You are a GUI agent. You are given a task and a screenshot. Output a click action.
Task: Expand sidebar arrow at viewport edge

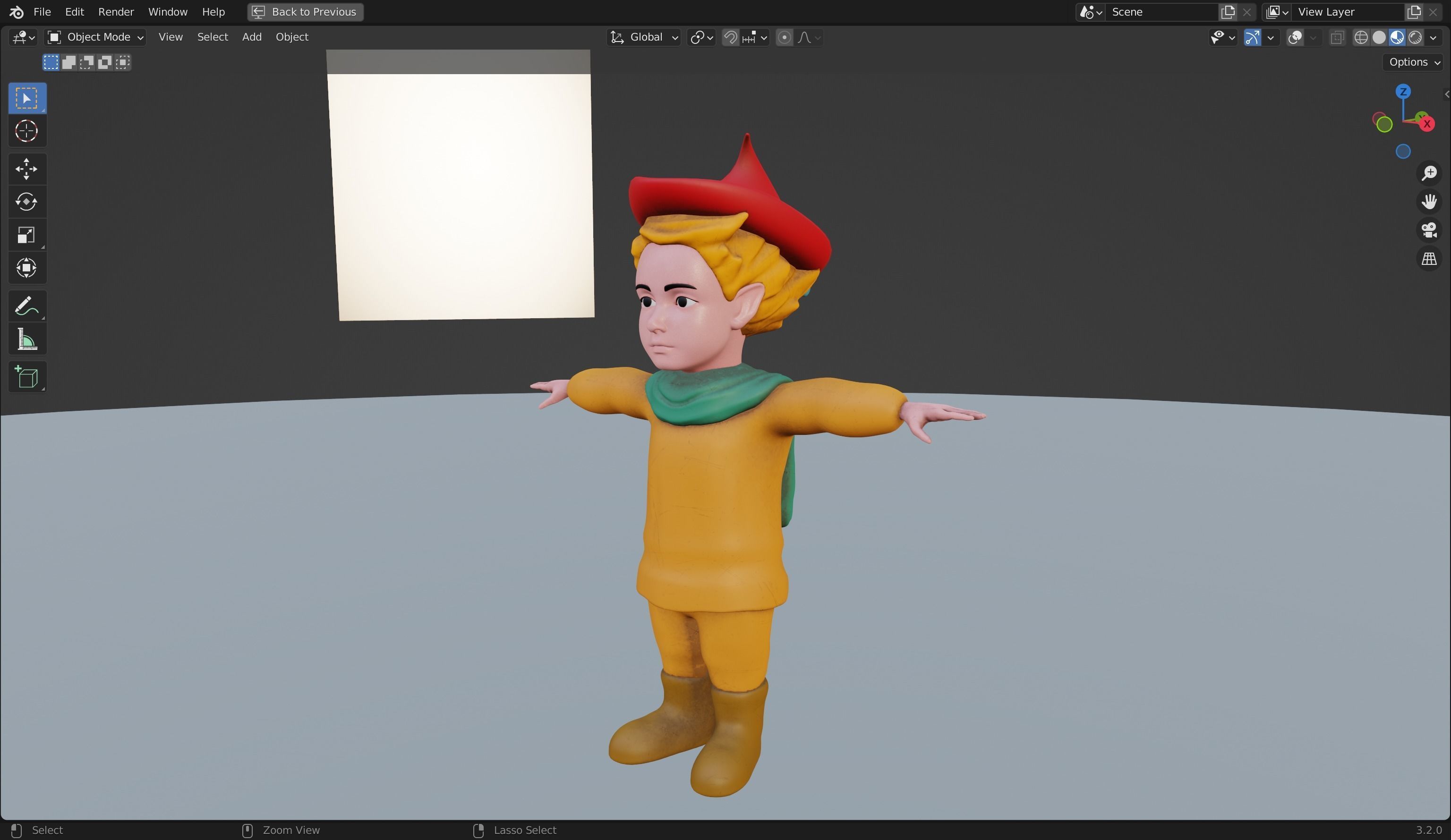coord(1446,94)
